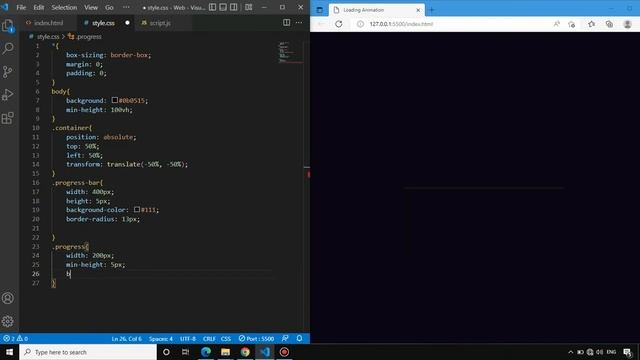Open the .progress breadcrumb symbol dropdown

[85, 37]
